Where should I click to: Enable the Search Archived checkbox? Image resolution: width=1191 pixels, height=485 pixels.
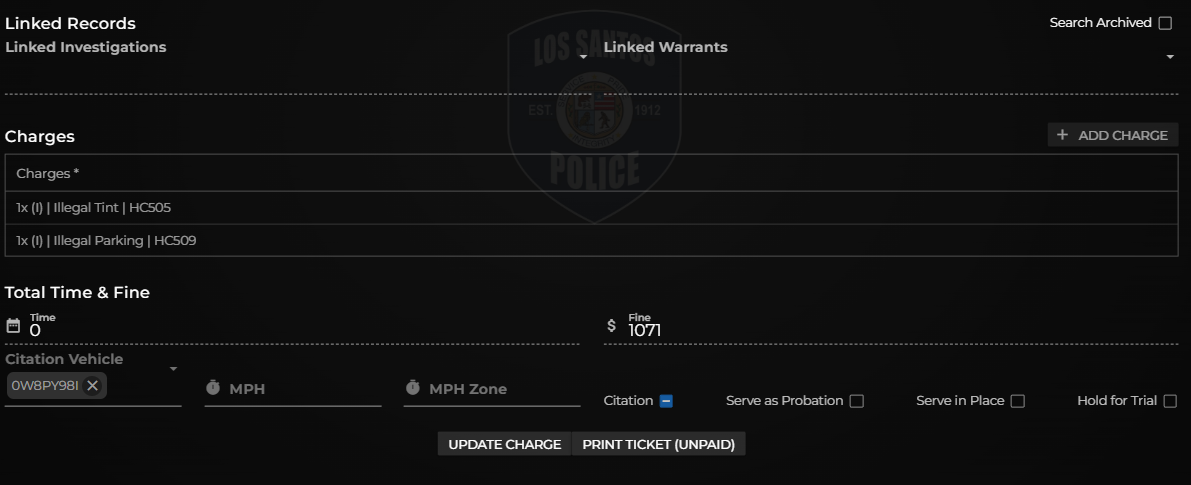click(1165, 23)
